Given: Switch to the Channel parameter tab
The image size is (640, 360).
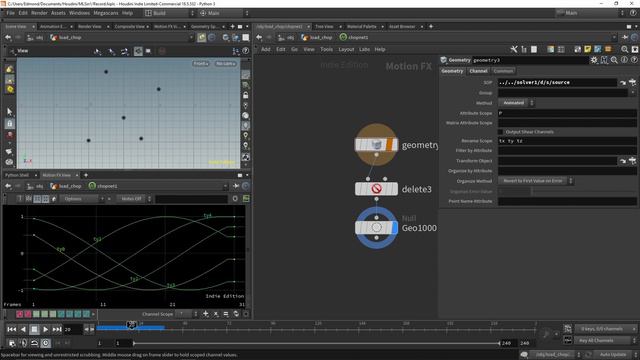Looking at the screenshot, I should 478,71.
